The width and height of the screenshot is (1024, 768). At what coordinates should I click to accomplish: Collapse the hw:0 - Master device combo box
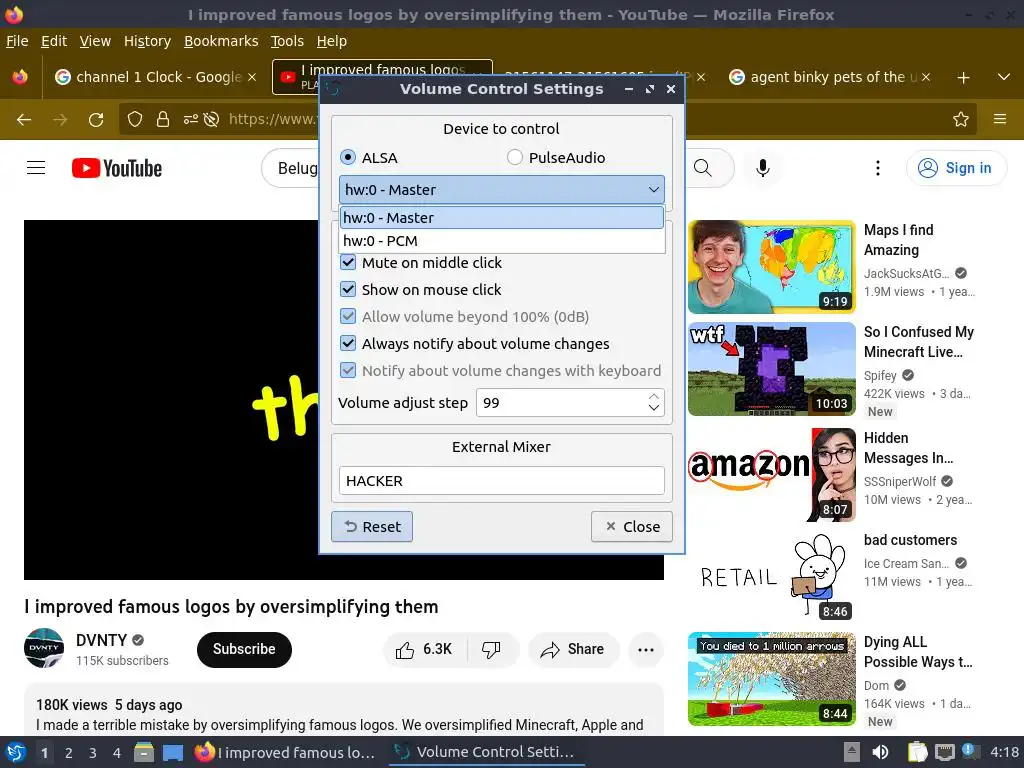point(502,189)
